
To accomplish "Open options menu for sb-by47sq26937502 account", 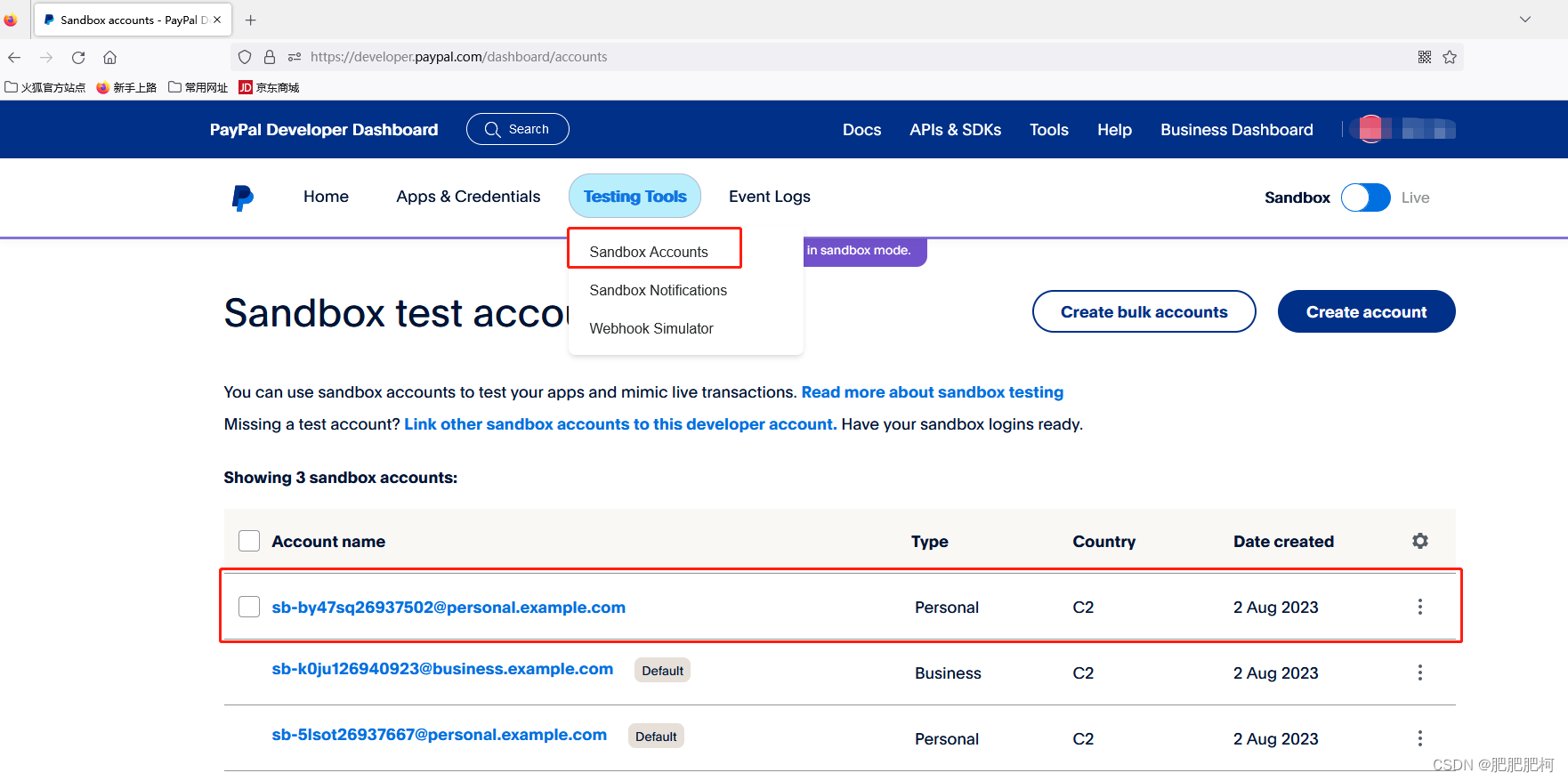I will [1420, 607].
